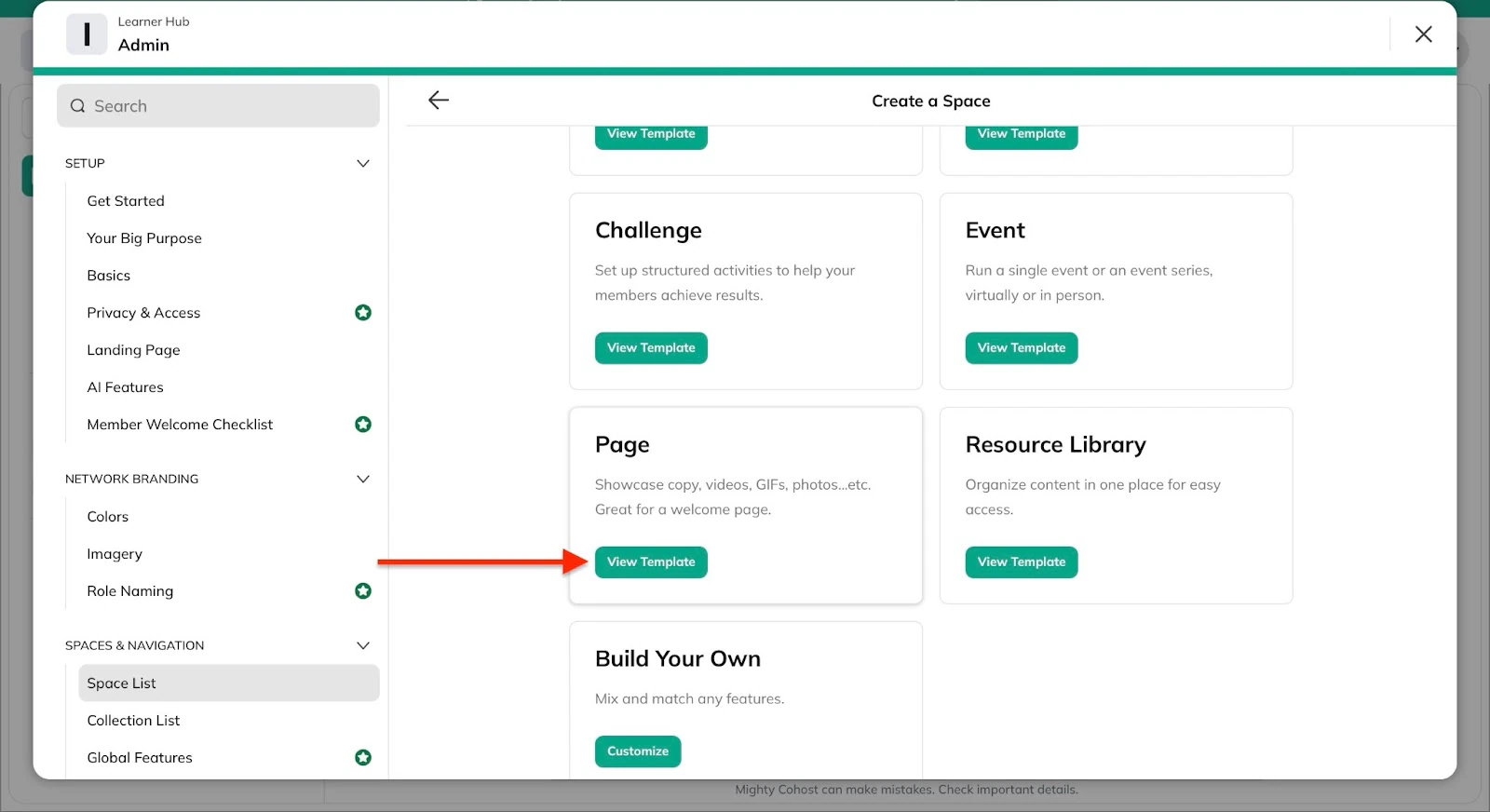View the Event space template
1490x812 pixels.
point(1022,348)
